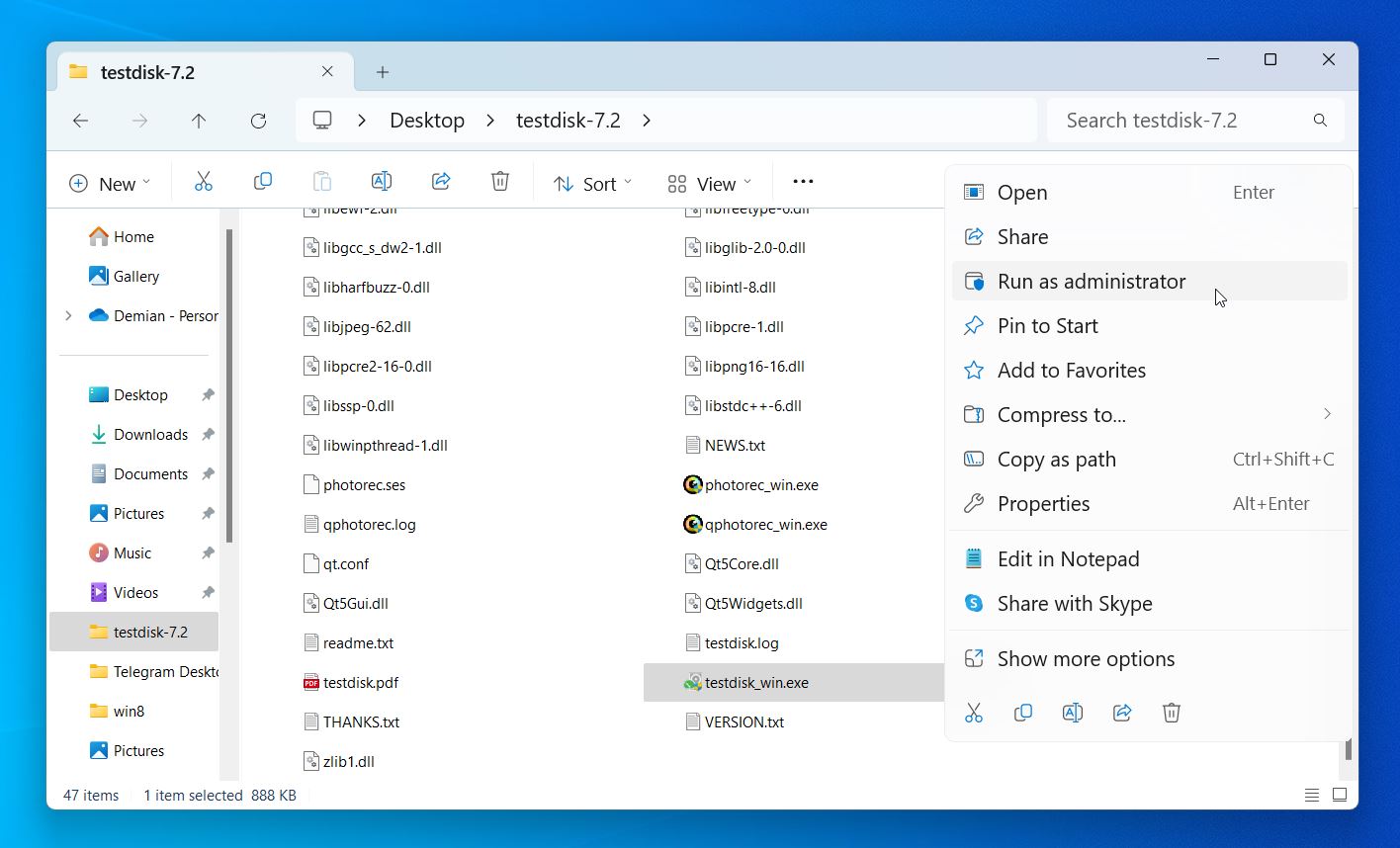Click the Cut icon in the context menu
The image size is (1400, 848).
(x=974, y=713)
